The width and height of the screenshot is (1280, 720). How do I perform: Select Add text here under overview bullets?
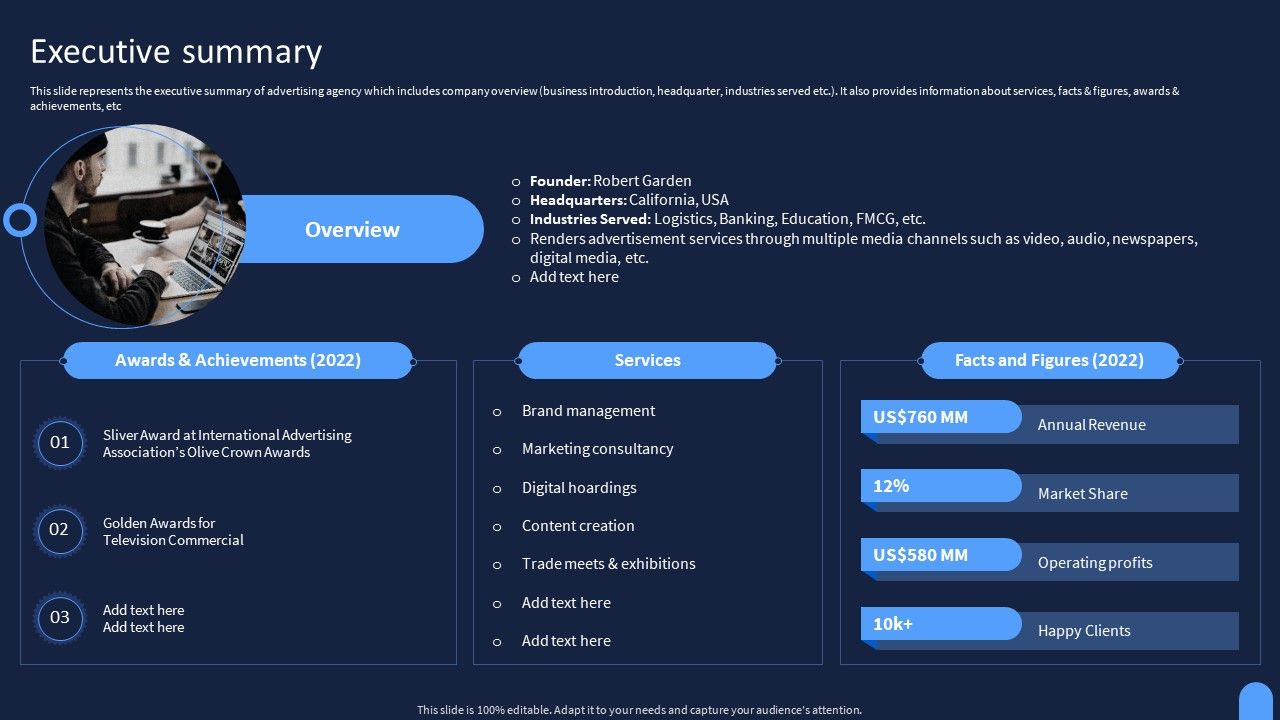click(x=574, y=277)
